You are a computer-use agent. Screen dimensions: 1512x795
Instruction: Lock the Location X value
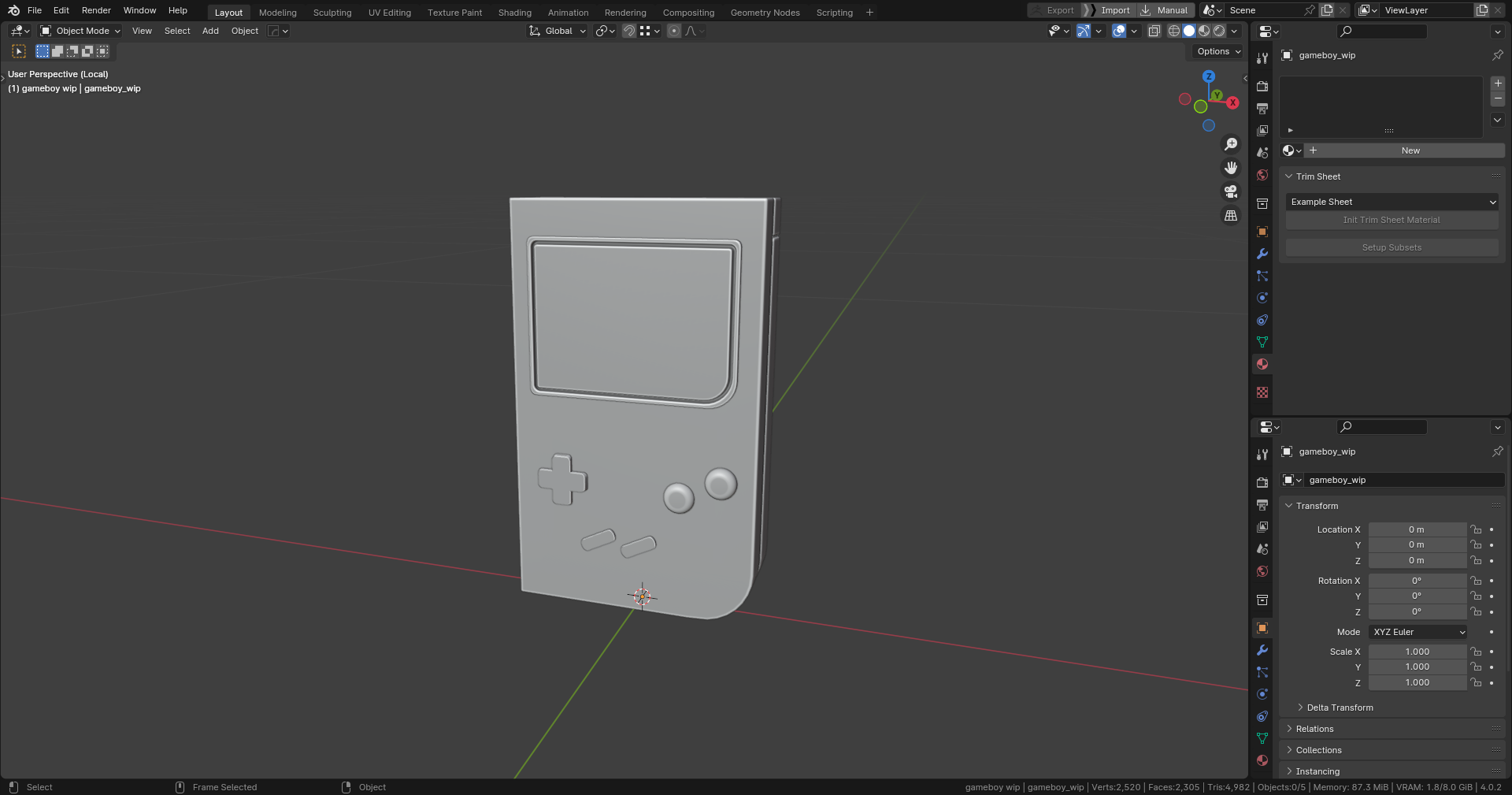pyautogui.click(x=1476, y=529)
